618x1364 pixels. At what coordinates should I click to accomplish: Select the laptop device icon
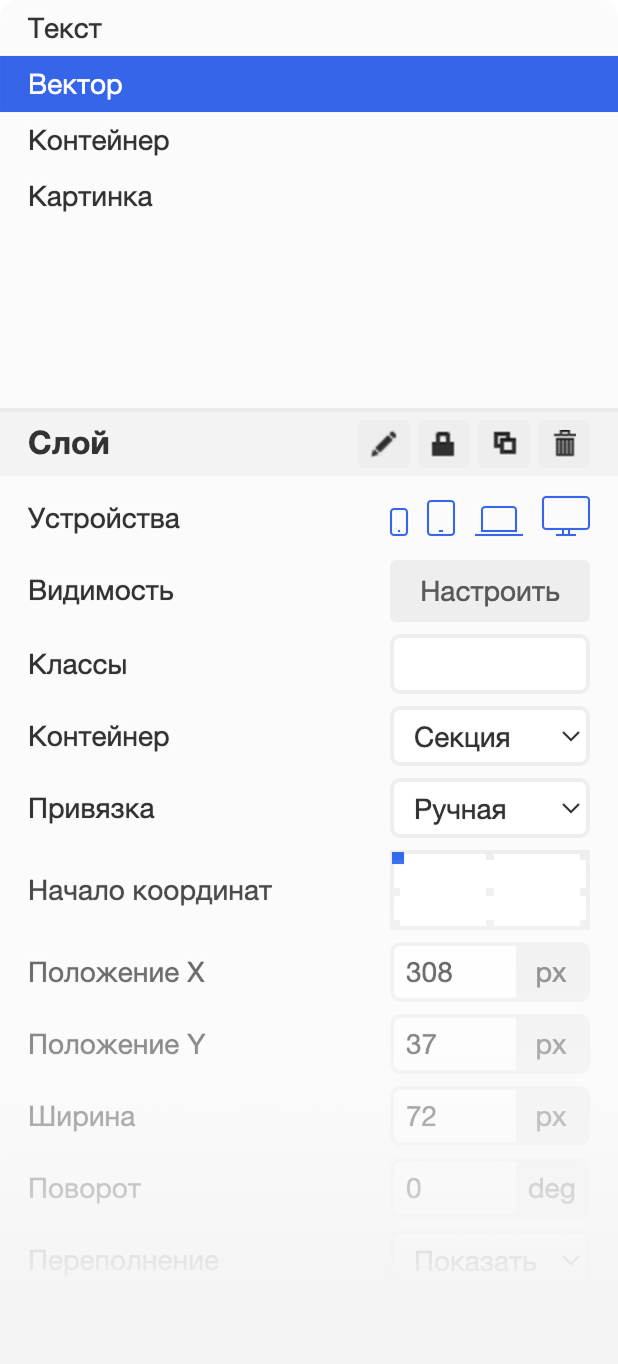tap(498, 520)
